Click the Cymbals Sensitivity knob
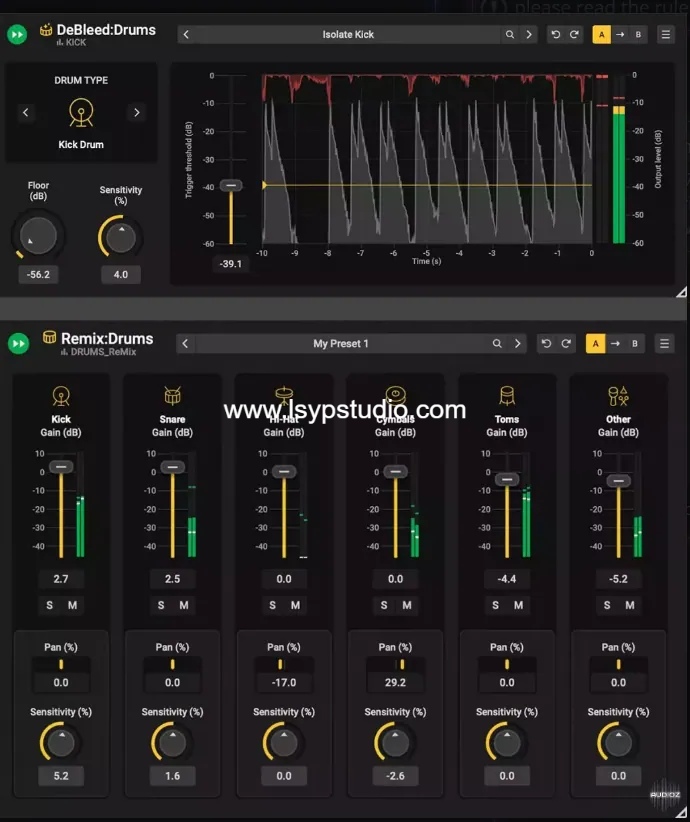Viewport: 690px width, 822px height. 395,742
